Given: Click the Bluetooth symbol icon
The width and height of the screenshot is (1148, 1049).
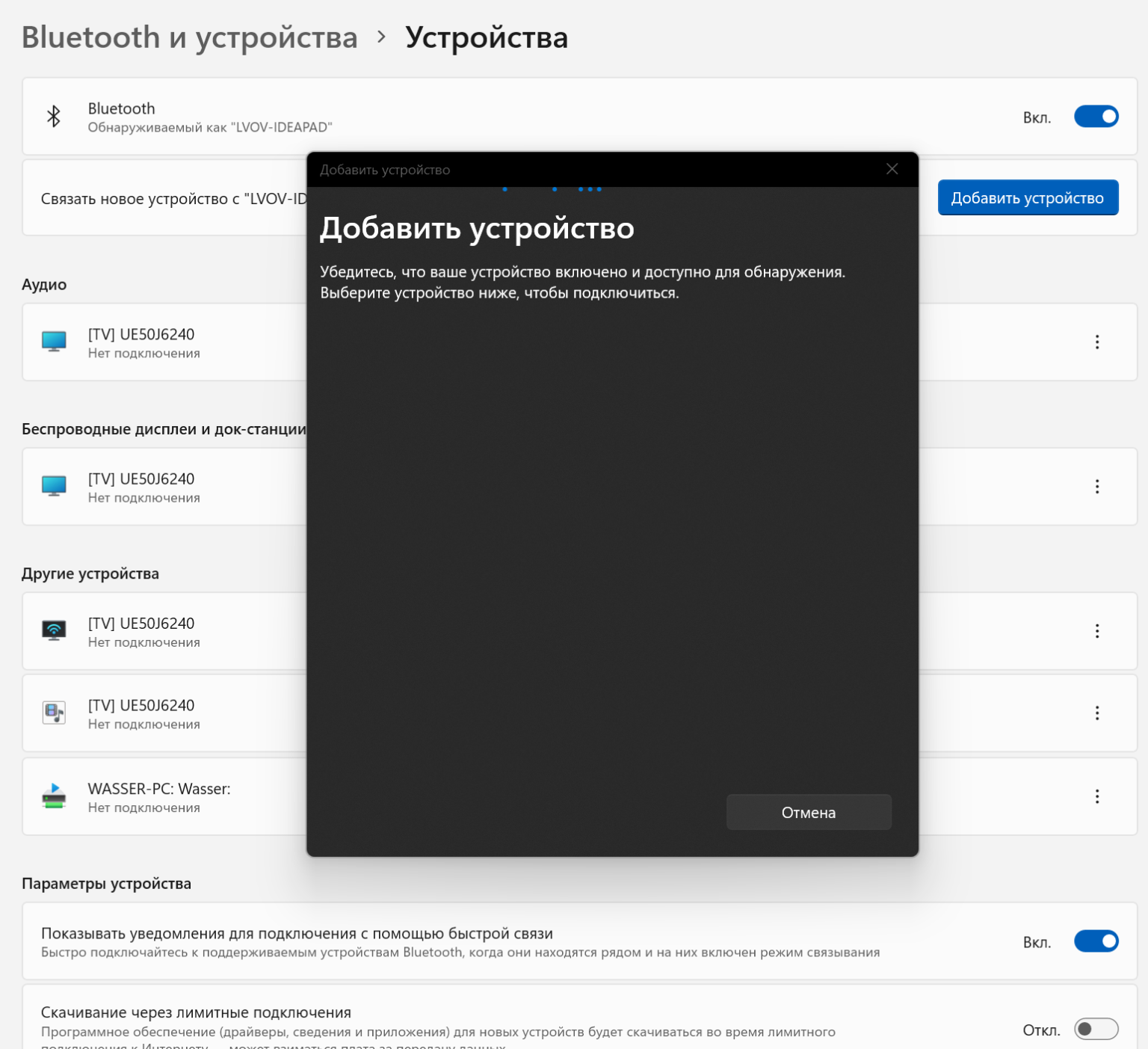Looking at the screenshot, I should pyautogui.click(x=54, y=117).
